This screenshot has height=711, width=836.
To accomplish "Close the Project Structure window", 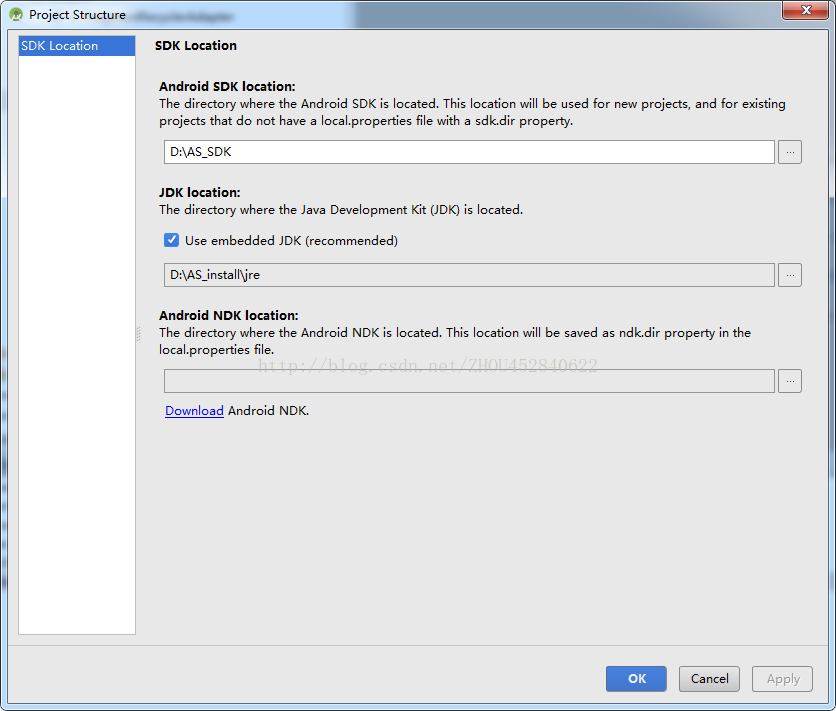I will [806, 10].
